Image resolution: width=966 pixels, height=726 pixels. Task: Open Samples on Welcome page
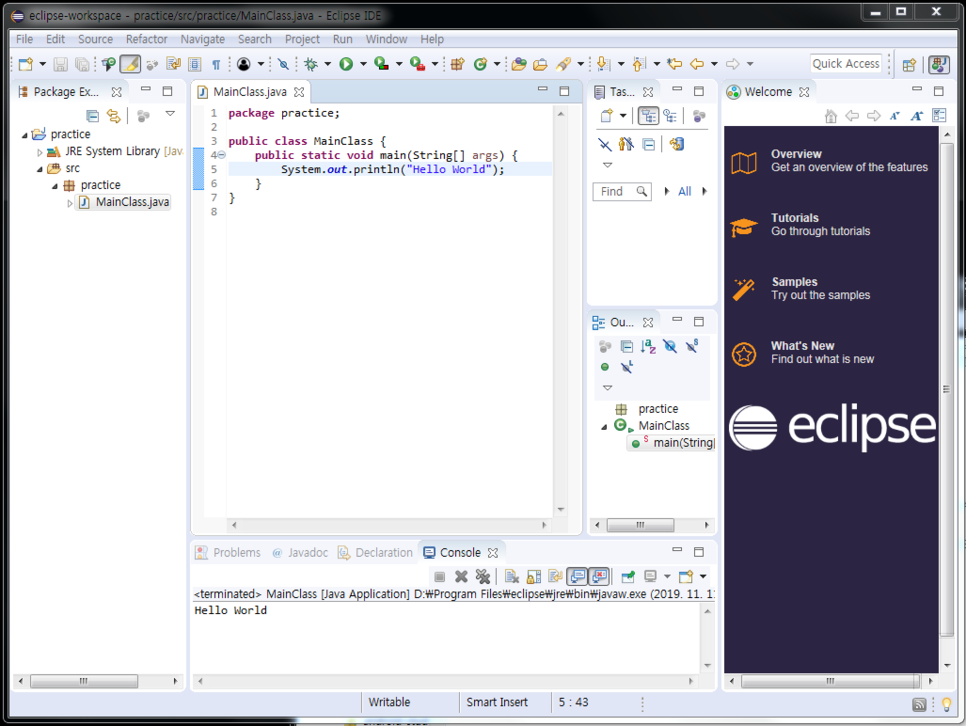(801, 289)
